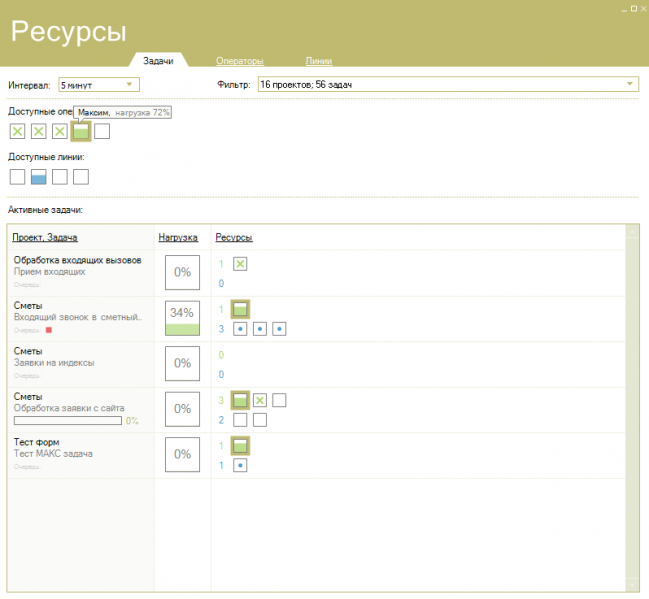Click the 0% progress bar under Обработка заявки
Viewport: 649px width, 599px height.
(68, 421)
